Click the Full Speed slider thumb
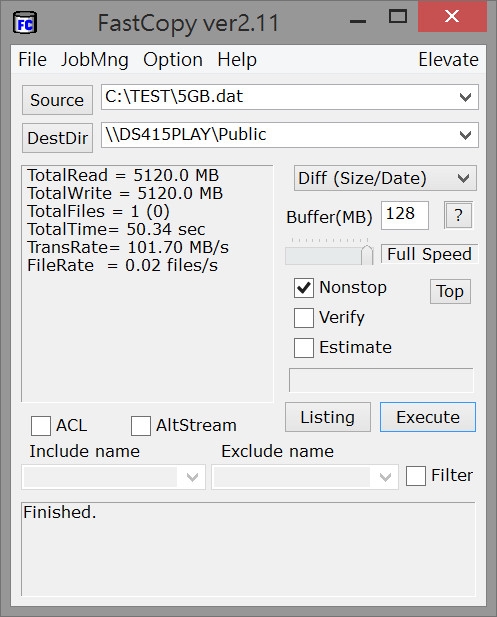 [x=367, y=255]
